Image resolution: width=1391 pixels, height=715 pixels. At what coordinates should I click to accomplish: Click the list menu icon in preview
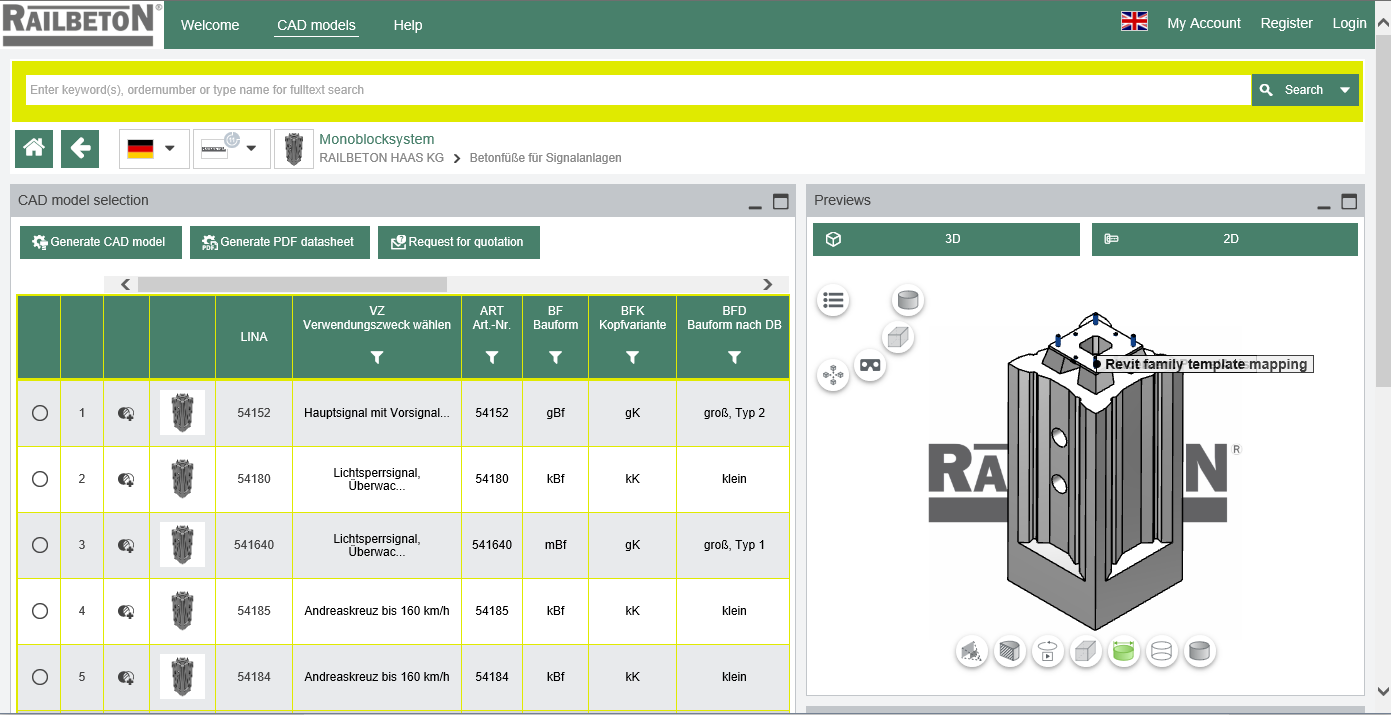833,300
